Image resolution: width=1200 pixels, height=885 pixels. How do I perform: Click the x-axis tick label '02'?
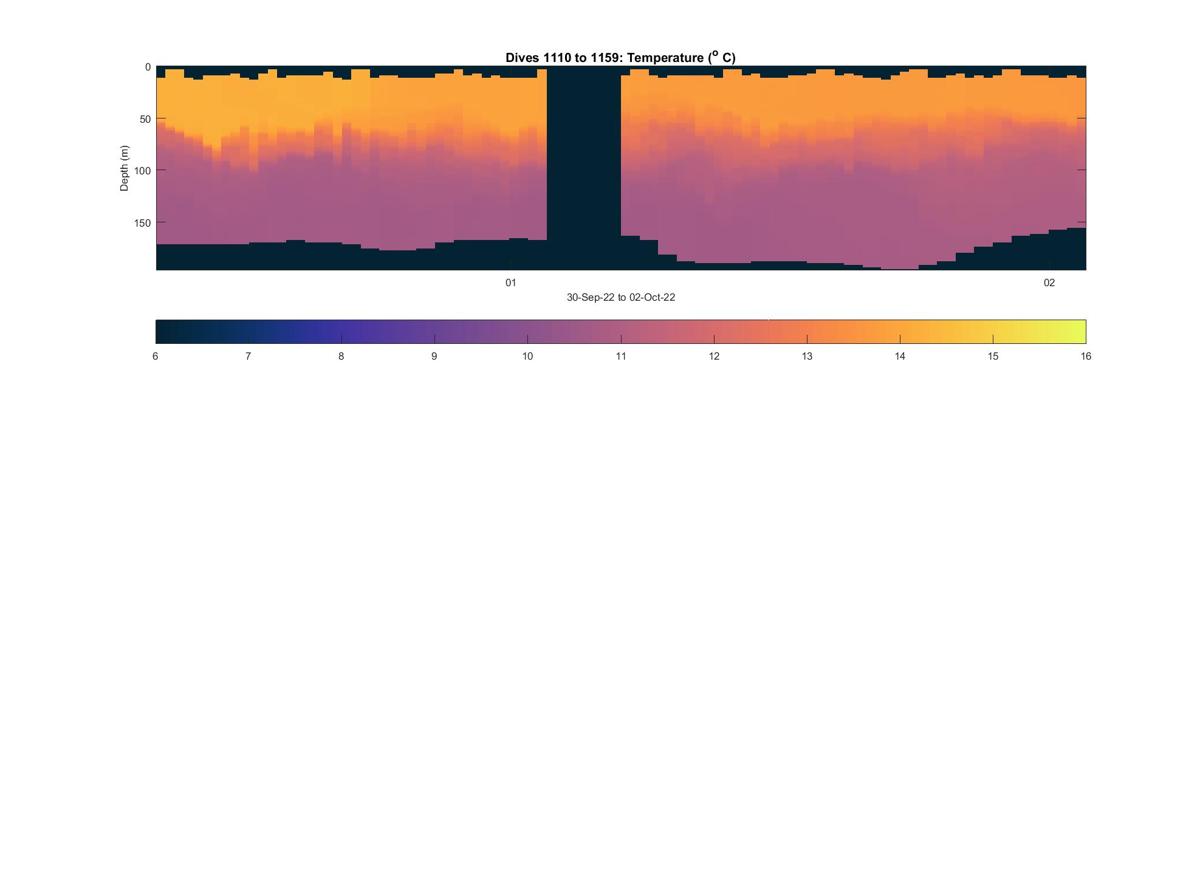[1049, 283]
